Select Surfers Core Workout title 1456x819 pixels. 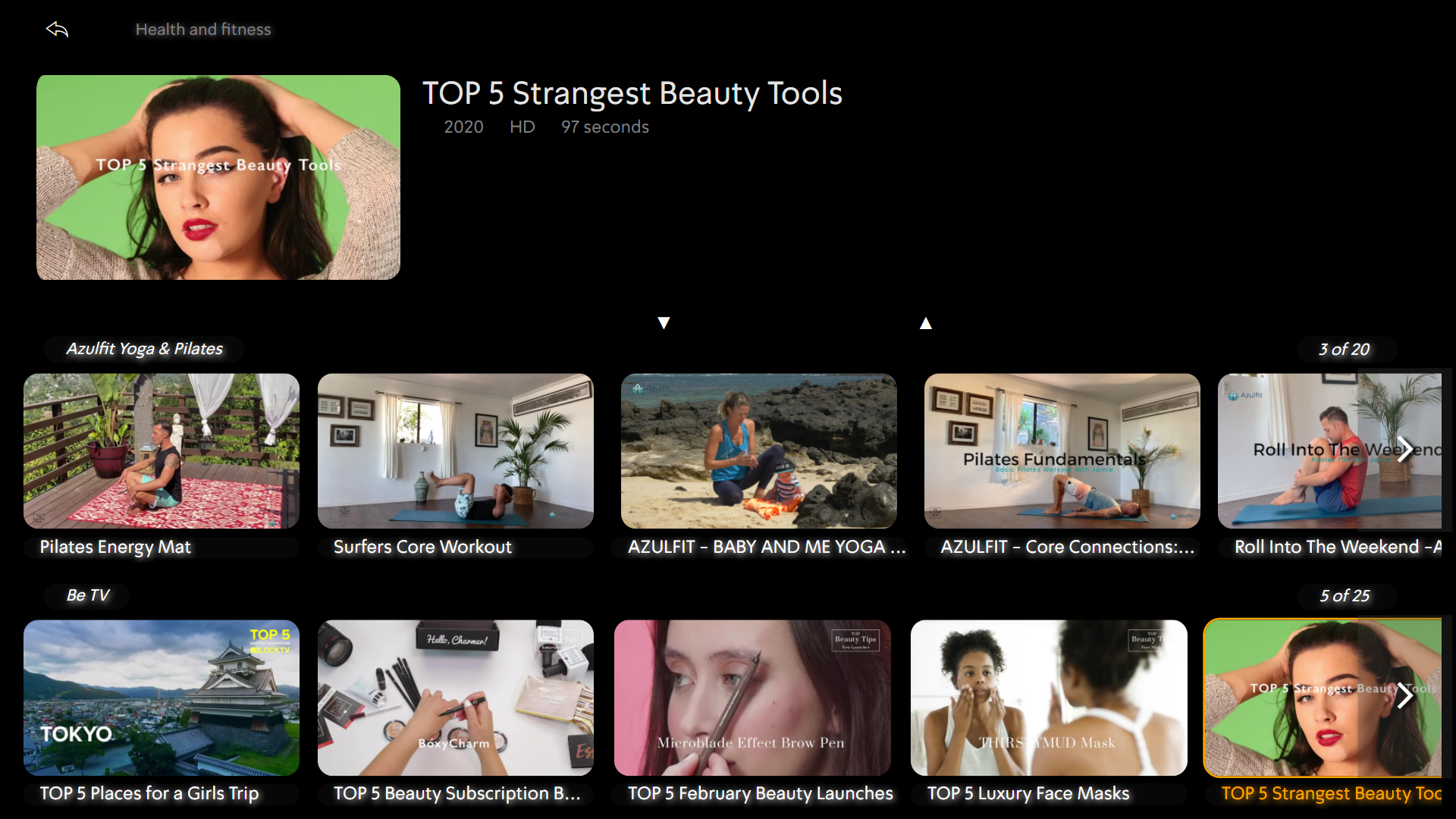423,547
